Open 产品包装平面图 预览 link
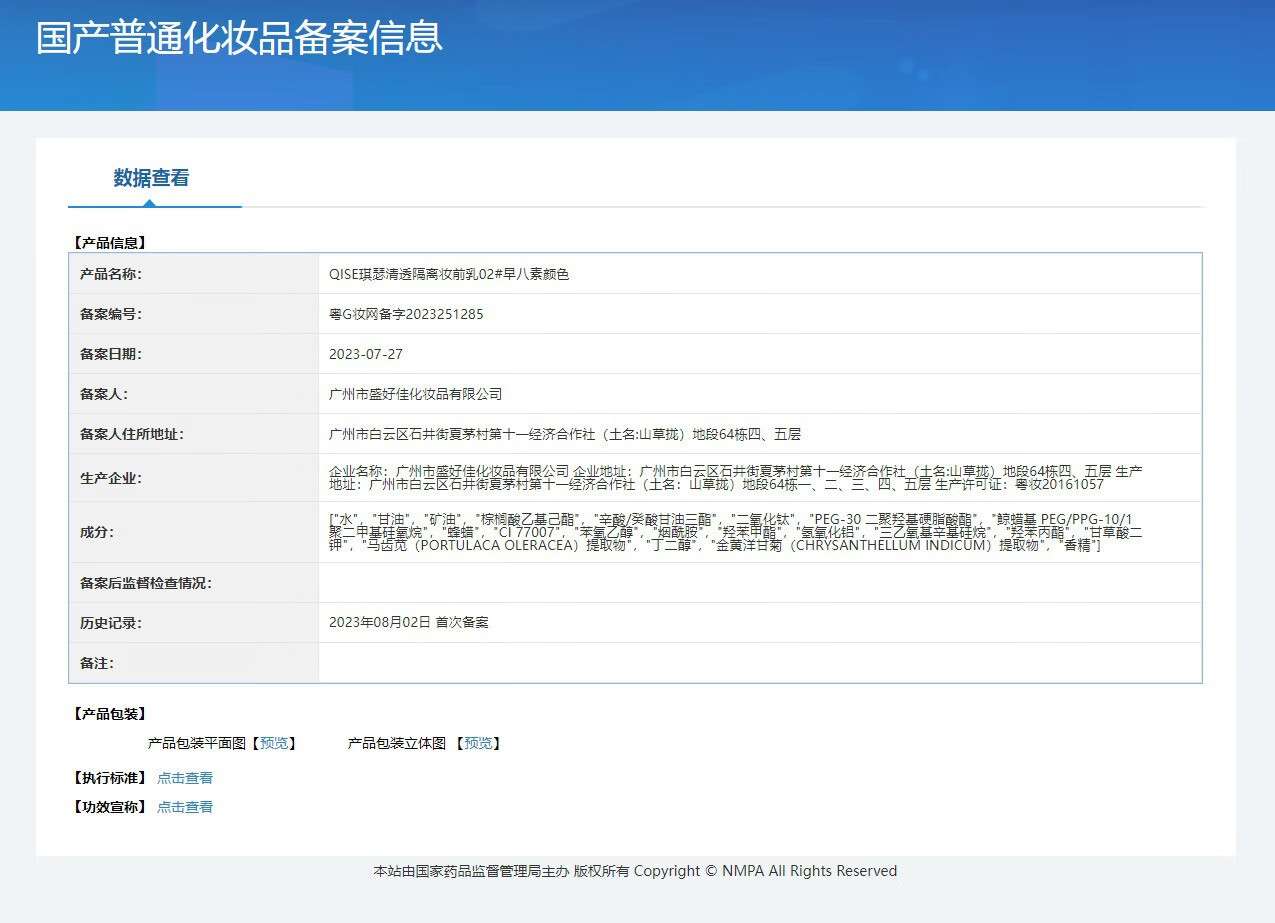 274,743
